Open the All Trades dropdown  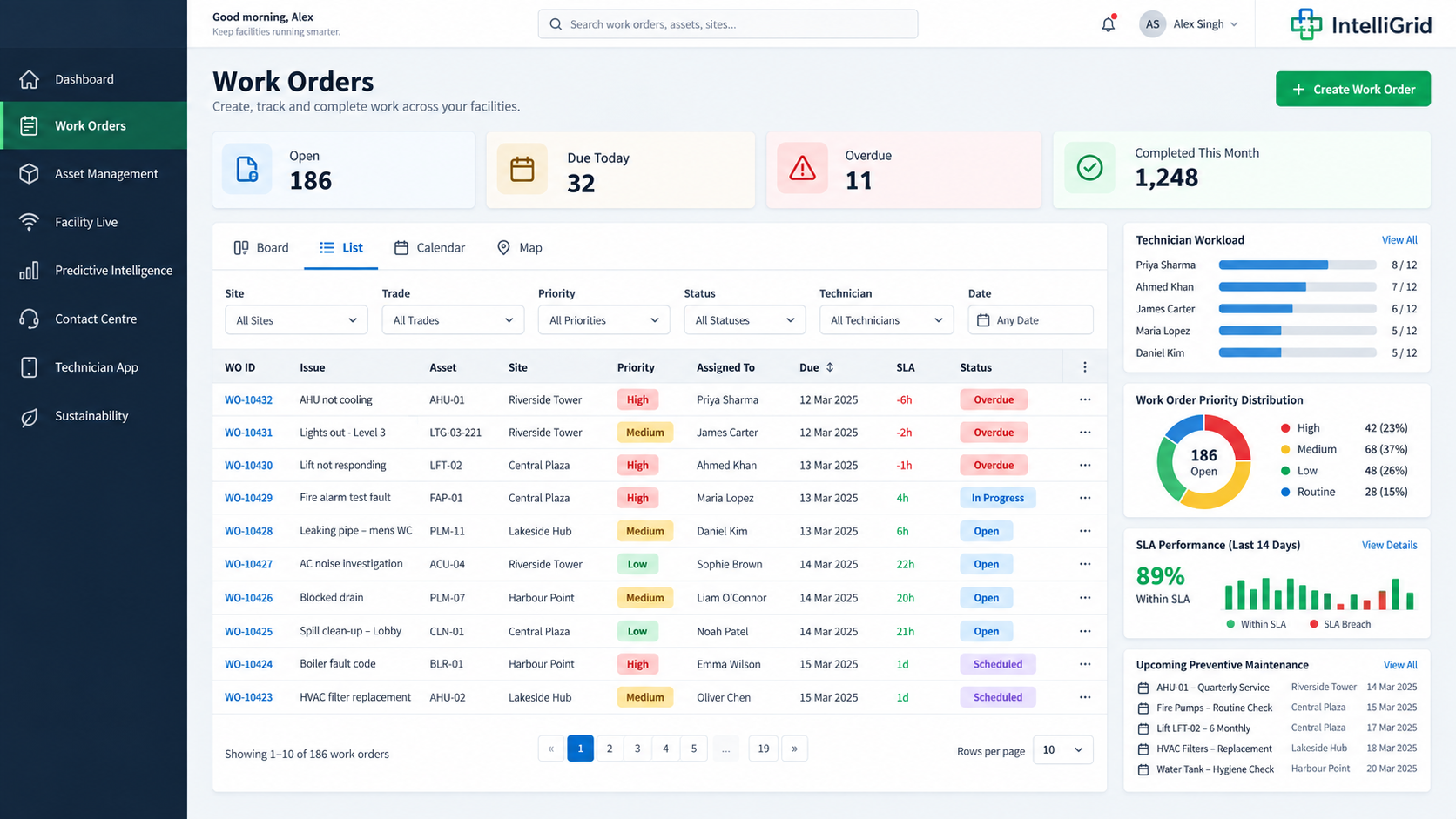453,320
